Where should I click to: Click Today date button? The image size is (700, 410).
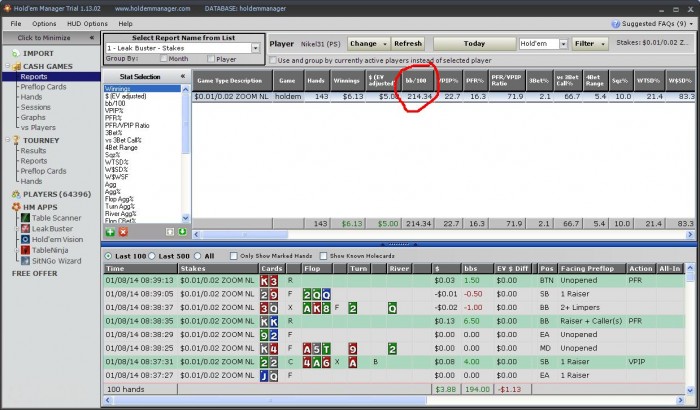click(474, 43)
